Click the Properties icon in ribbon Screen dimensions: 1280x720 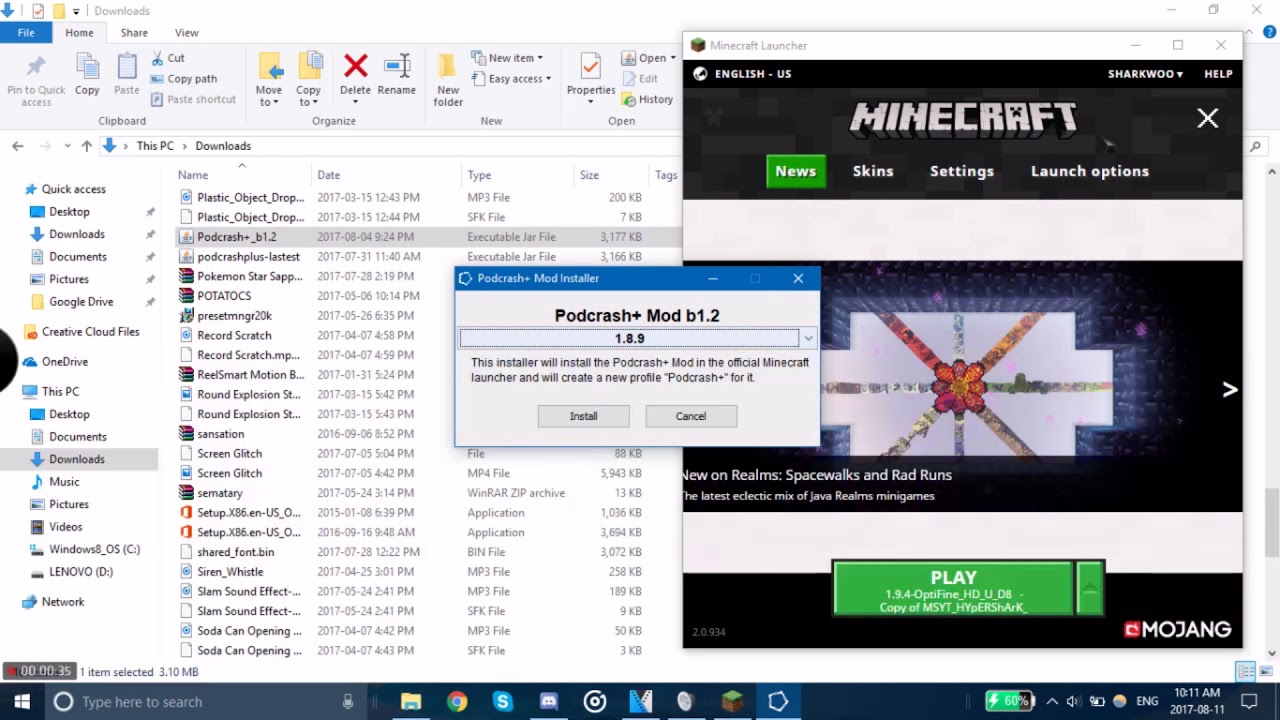point(590,66)
